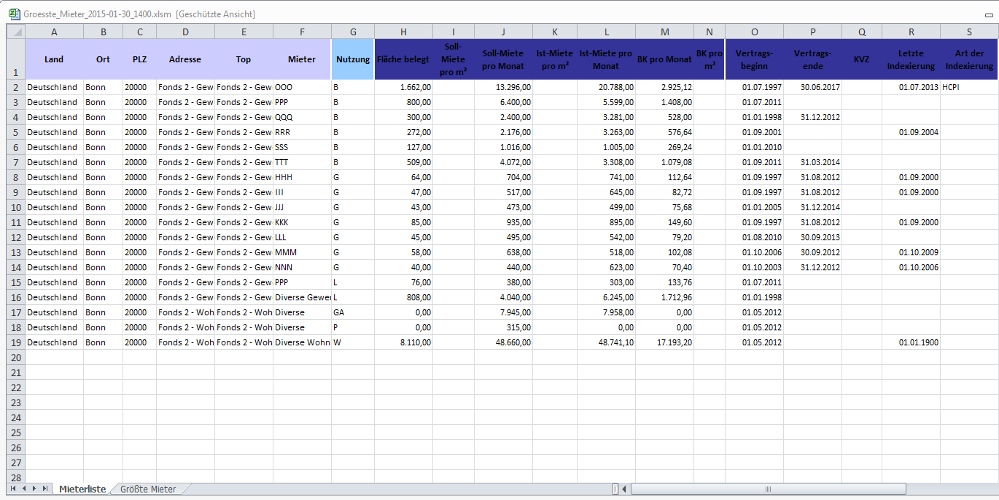The height and width of the screenshot is (500, 999).
Task: Click the horizontal scrollbar thumb
Action: 769,489
